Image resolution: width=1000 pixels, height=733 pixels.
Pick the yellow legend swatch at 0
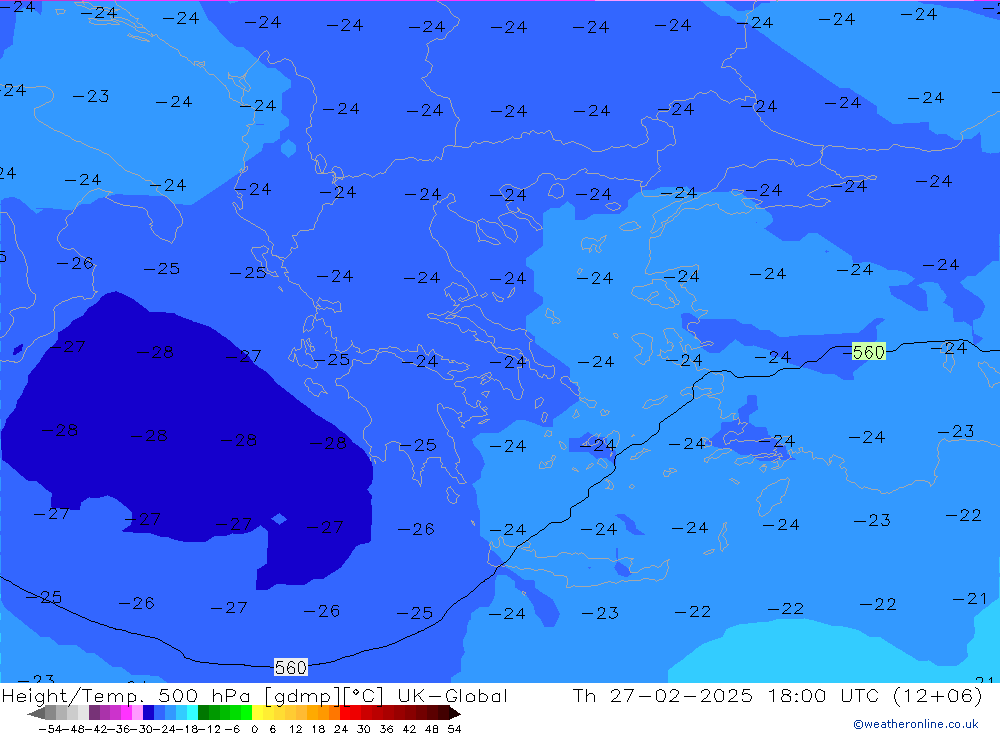tap(257, 713)
